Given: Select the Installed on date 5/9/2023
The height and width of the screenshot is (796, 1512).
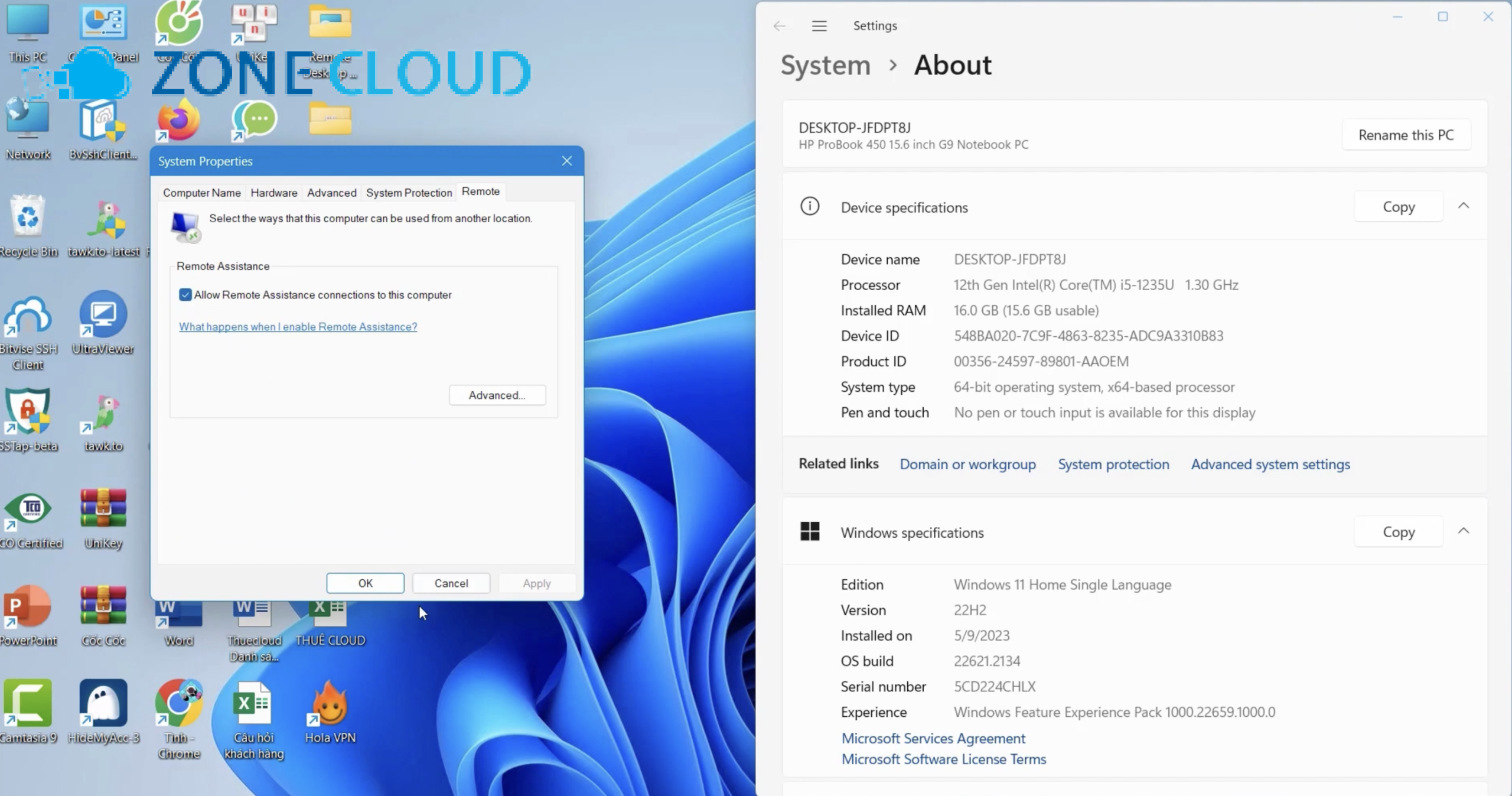Looking at the screenshot, I should pos(982,636).
